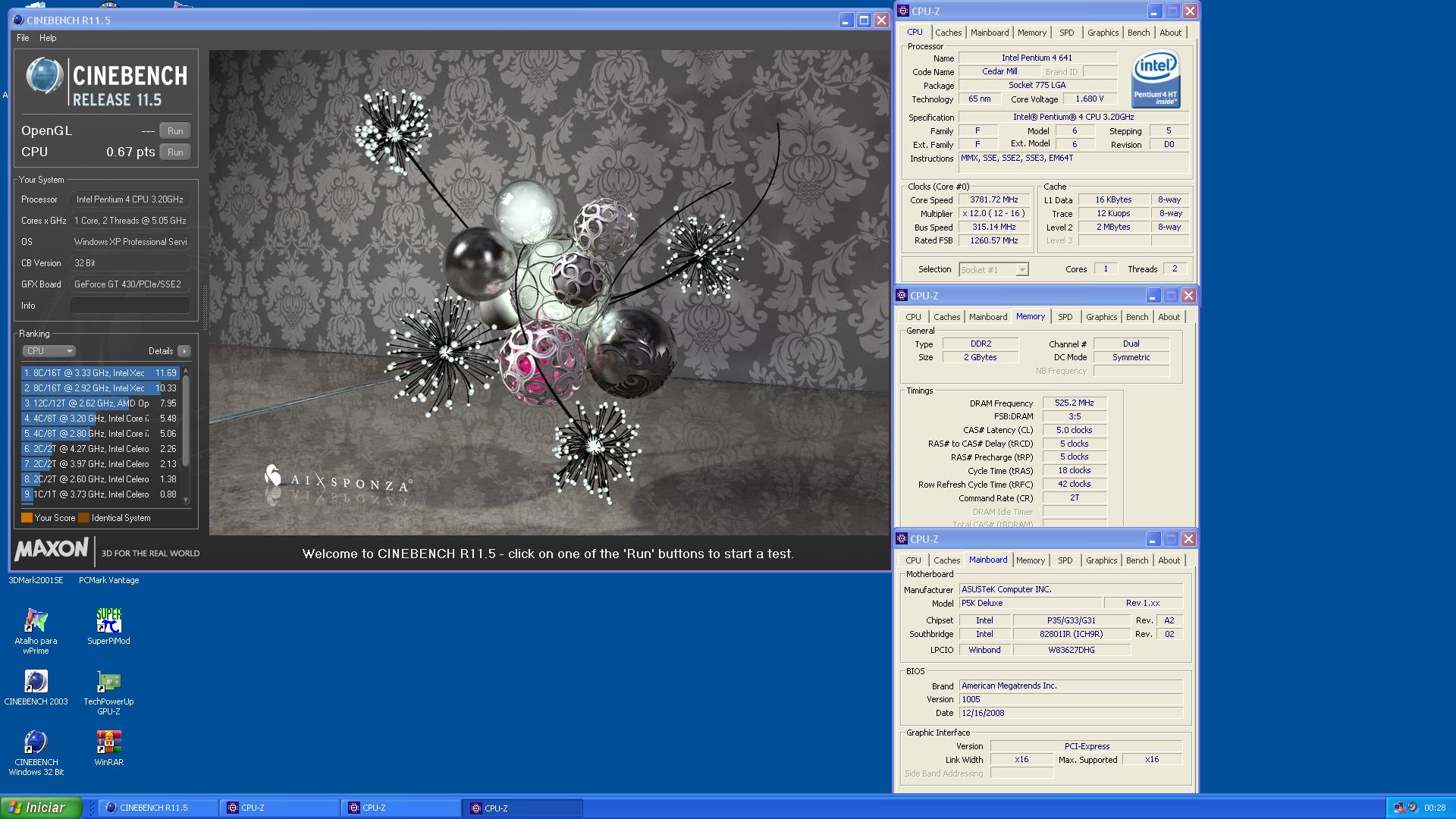Image resolution: width=1456 pixels, height=819 pixels.
Task: Click the Your Score orange swatch
Action: click(27, 518)
